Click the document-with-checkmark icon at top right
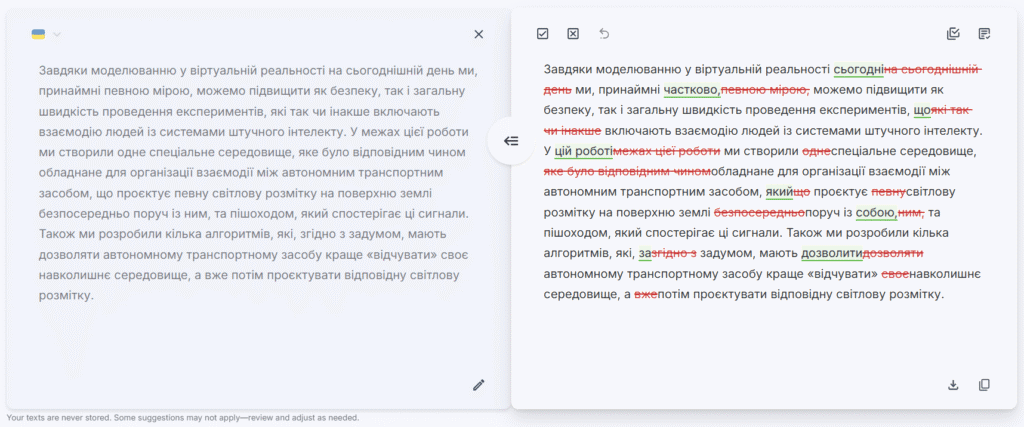 (984, 34)
